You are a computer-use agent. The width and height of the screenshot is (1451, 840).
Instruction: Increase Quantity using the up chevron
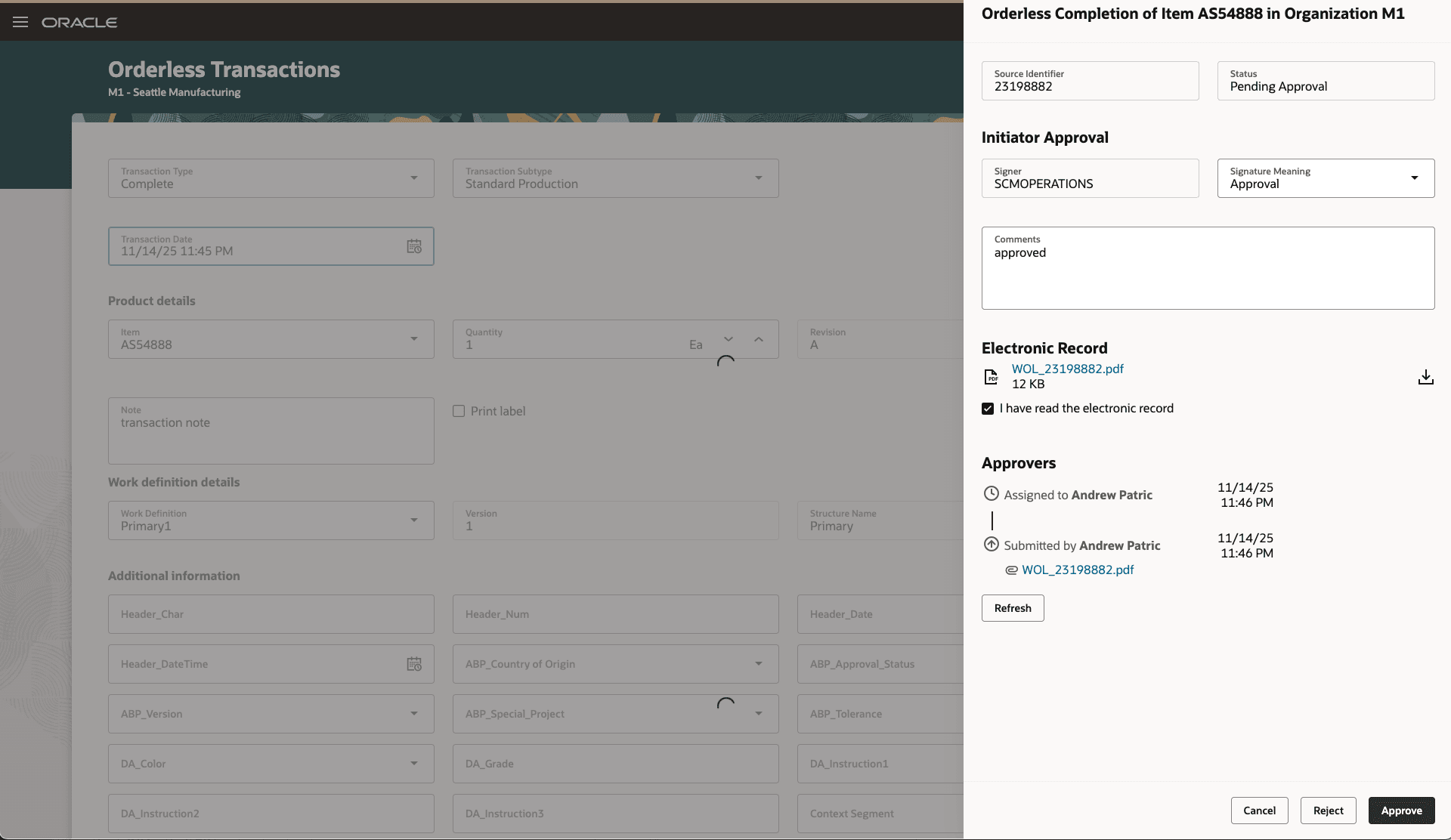[760, 339]
